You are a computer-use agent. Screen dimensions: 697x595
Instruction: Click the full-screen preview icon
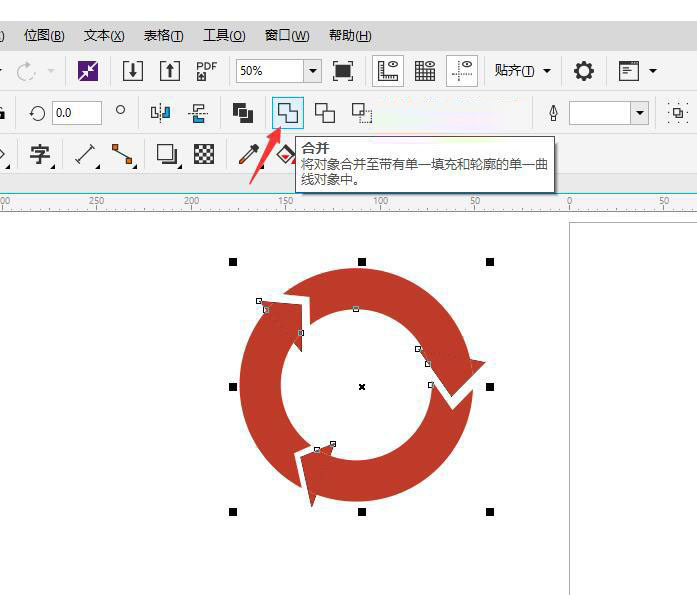[343, 71]
